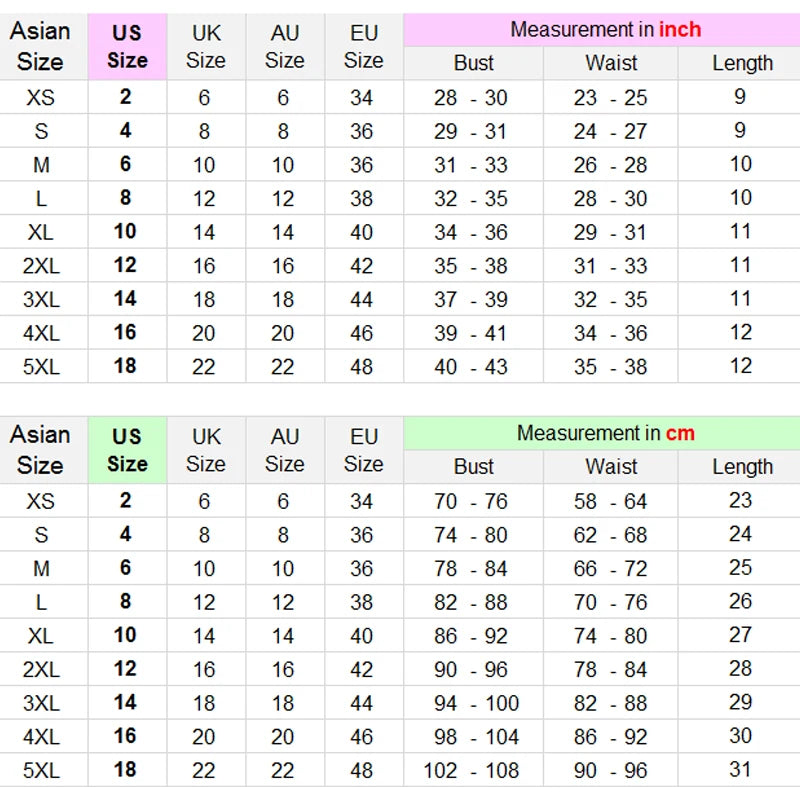Select the pink 'US Size' header cell
The width and height of the screenshot is (800, 800).
point(127,47)
